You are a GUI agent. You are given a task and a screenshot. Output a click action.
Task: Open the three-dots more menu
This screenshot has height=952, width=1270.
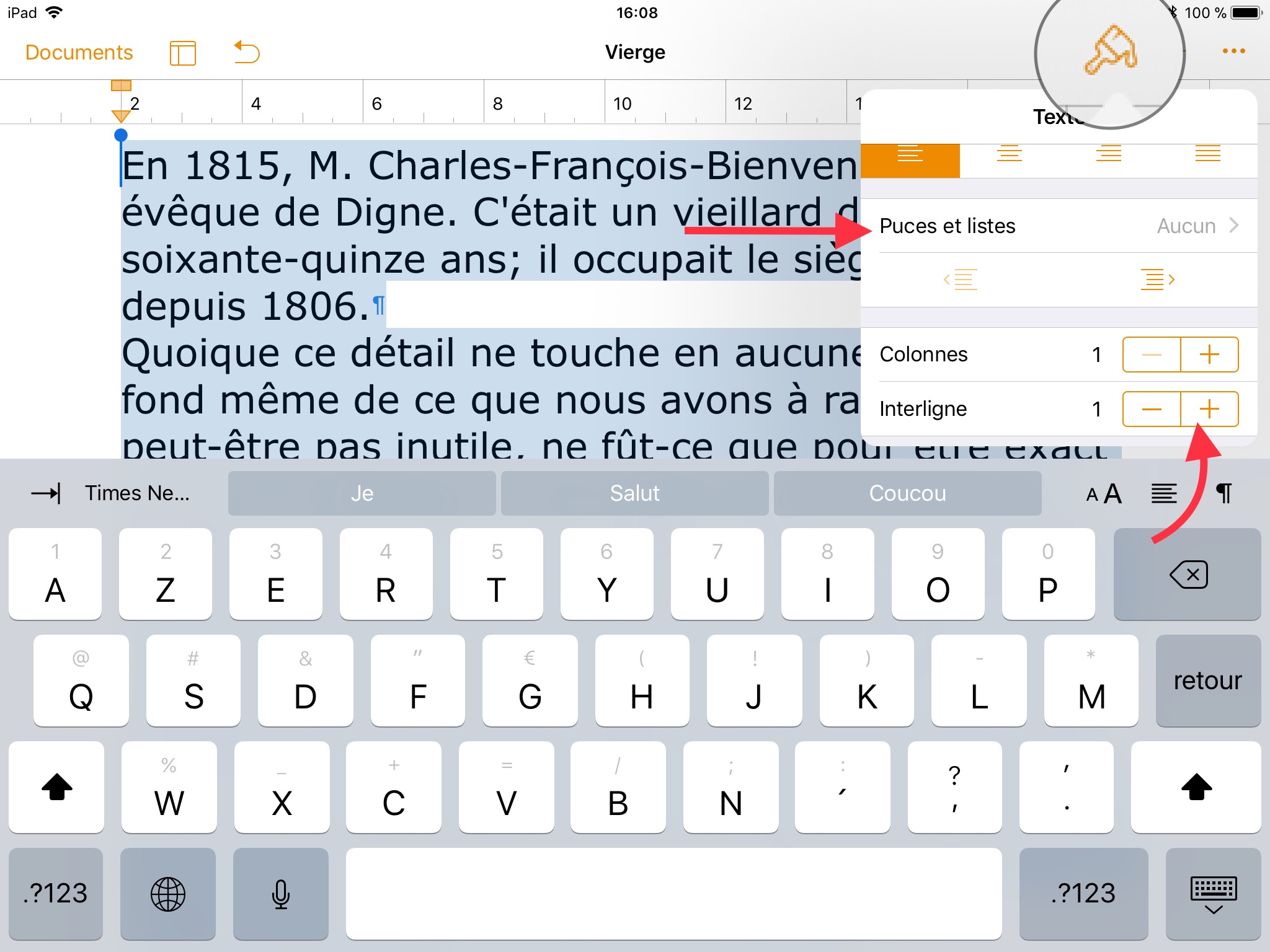[1233, 51]
